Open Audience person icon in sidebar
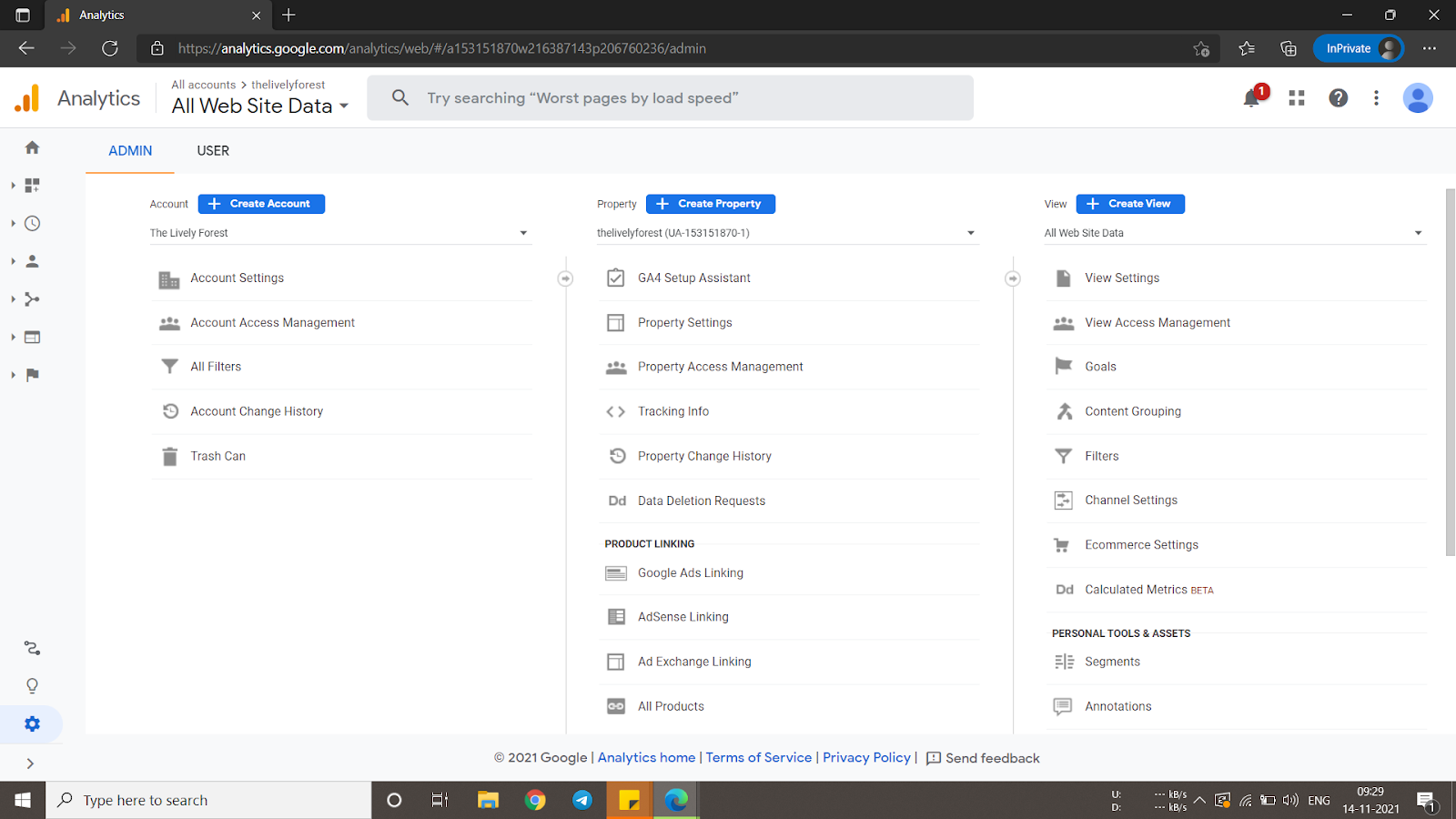1456x819 pixels. tap(32, 261)
